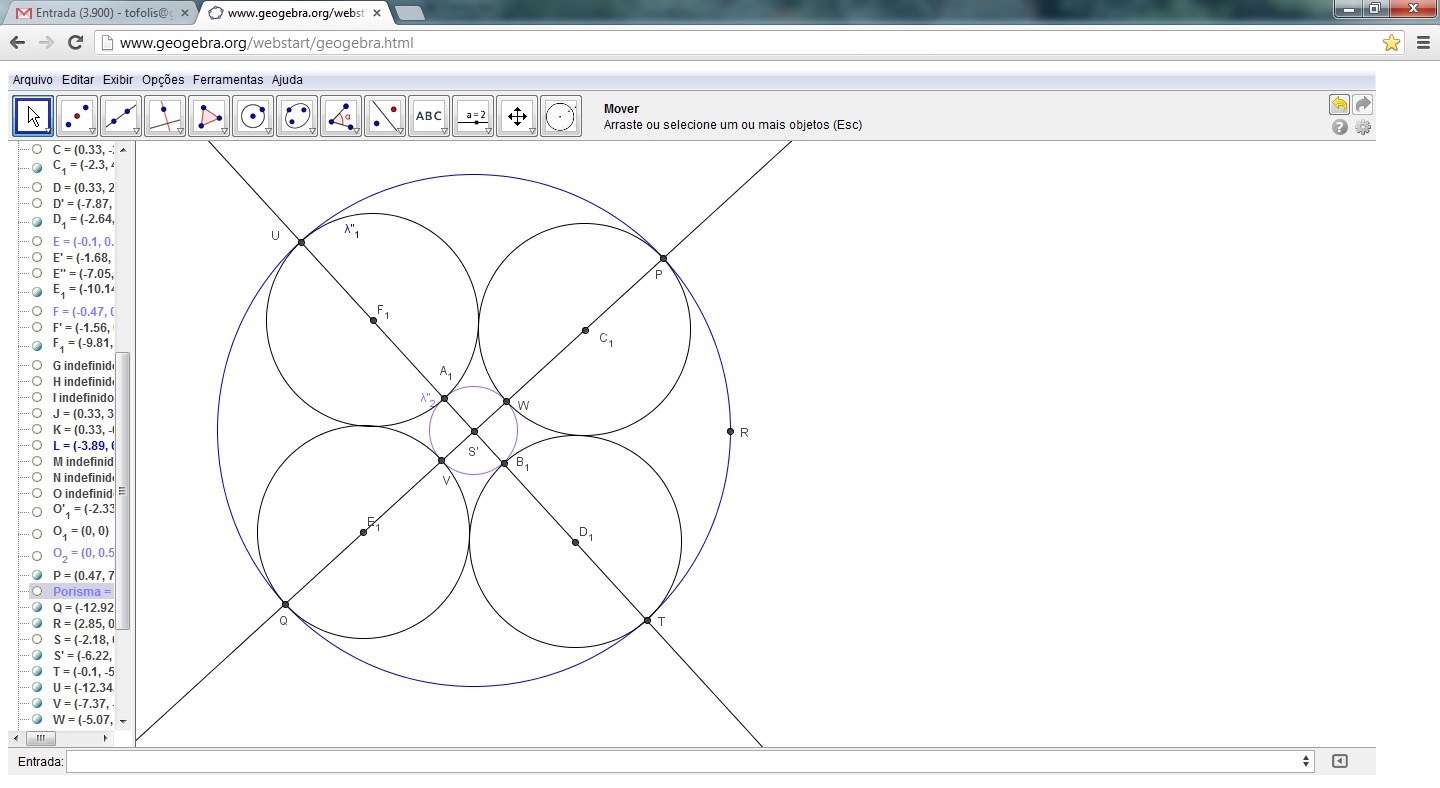Viewport: 1440px width, 788px height.
Task: Select the Ellipse conic tool
Action: (297, 116)
